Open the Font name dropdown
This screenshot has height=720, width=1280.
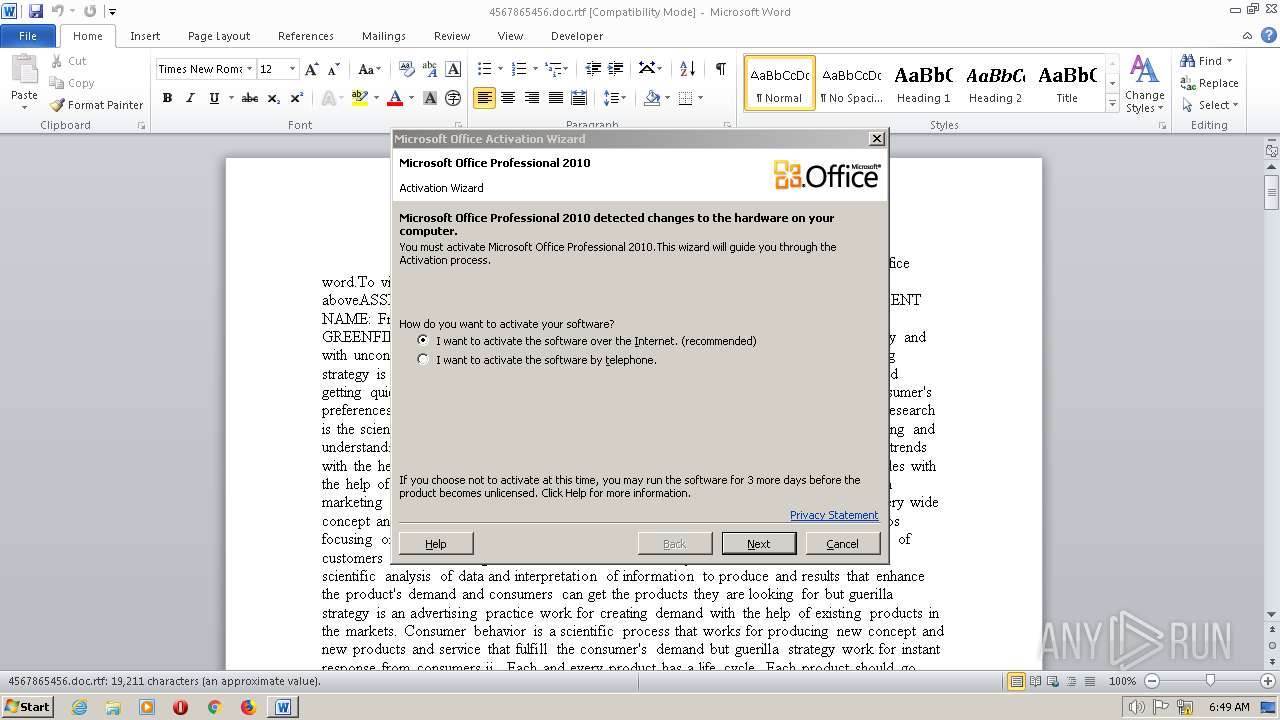coord(249,69)
